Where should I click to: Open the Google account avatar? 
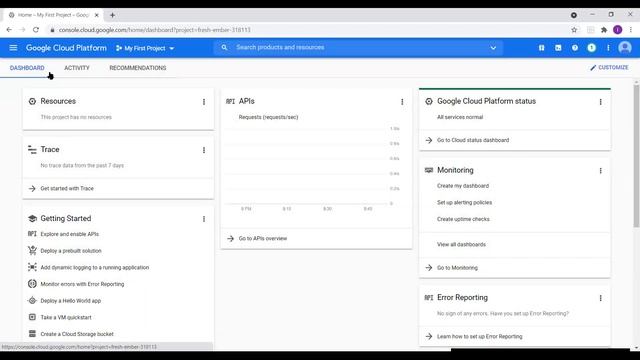pyautogui.click(x=624, y=48)
